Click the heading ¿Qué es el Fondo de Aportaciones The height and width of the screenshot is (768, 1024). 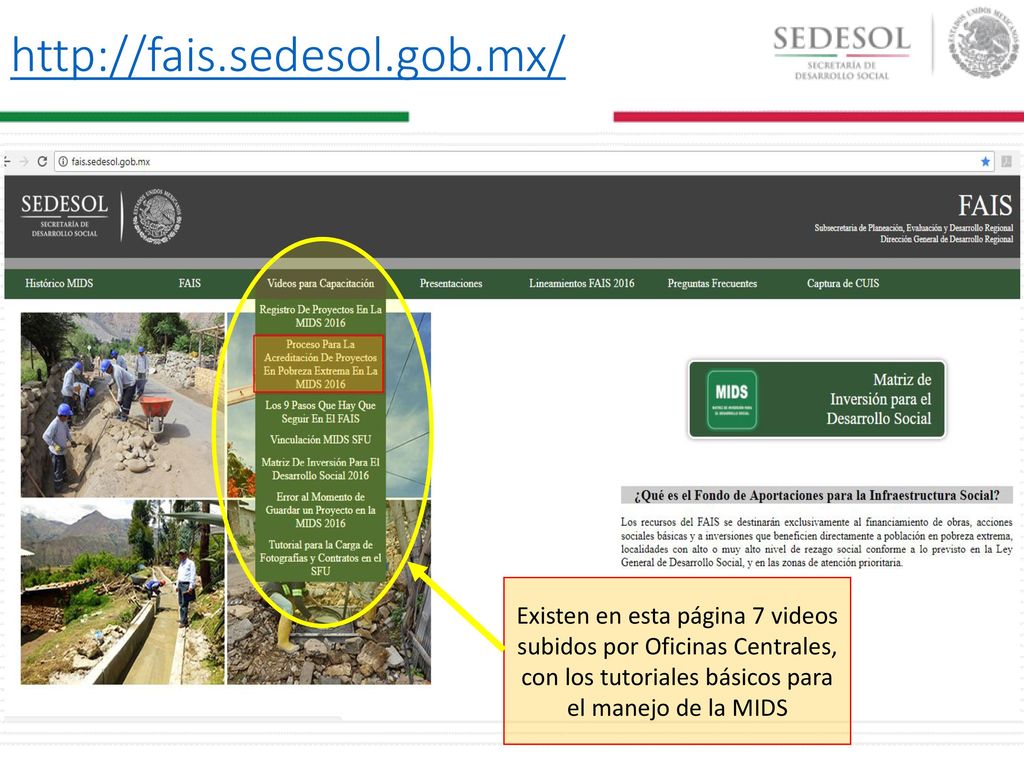tap(816, 495)
